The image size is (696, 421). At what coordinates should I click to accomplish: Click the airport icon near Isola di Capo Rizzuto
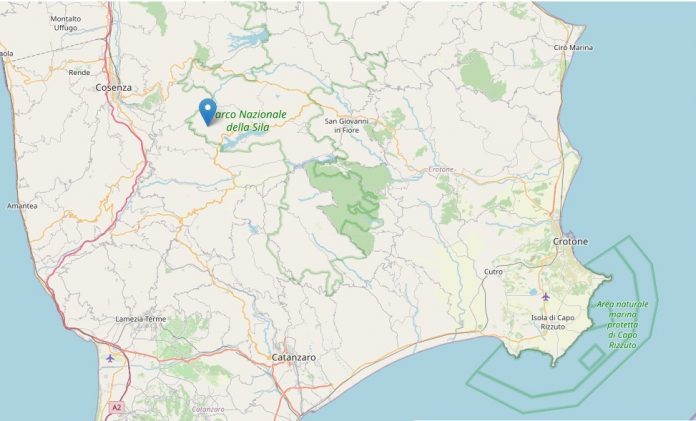click(546, 297)
